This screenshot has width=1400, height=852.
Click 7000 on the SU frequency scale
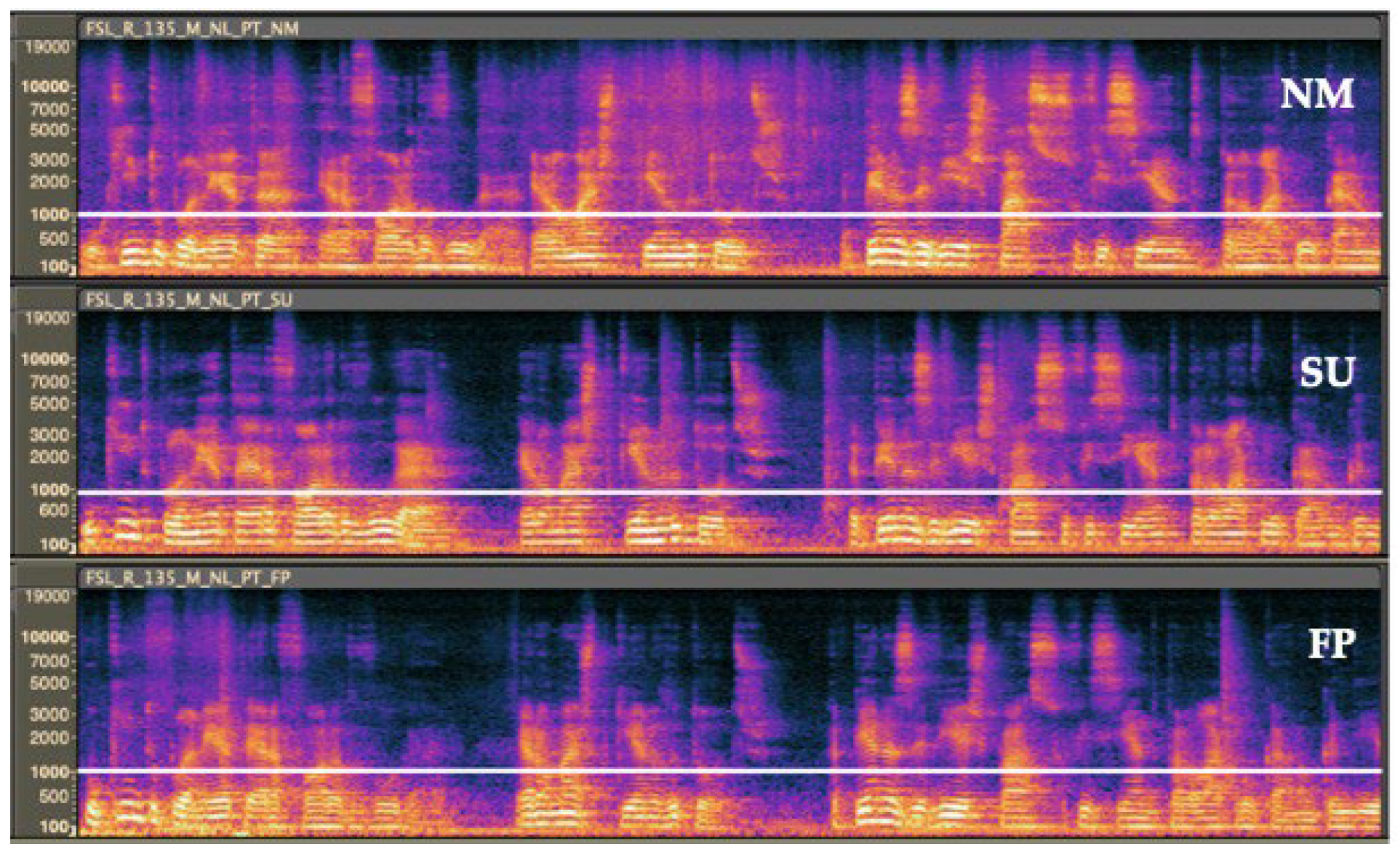coord(49,381)
